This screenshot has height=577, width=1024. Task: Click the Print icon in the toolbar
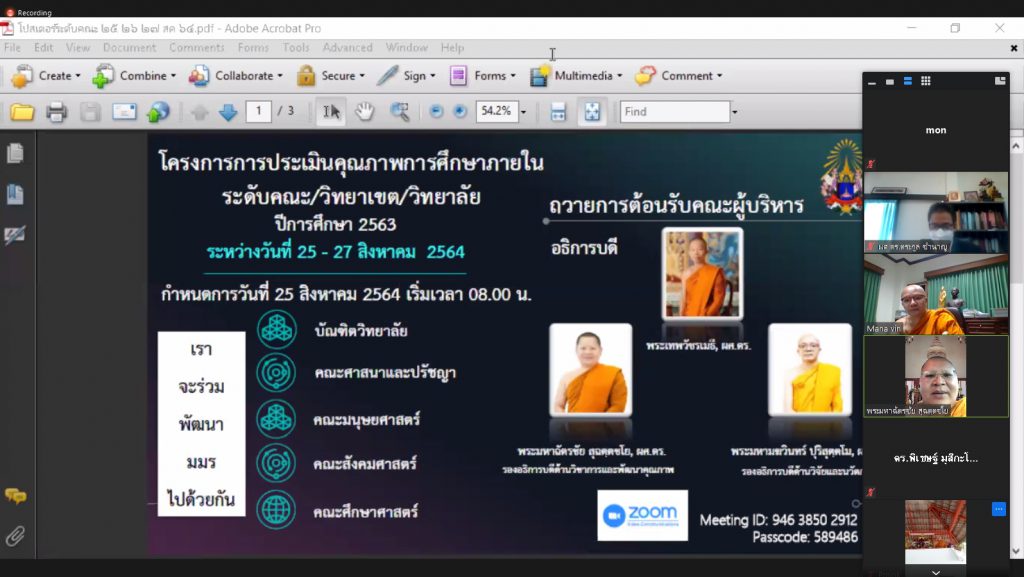(56, 112)
